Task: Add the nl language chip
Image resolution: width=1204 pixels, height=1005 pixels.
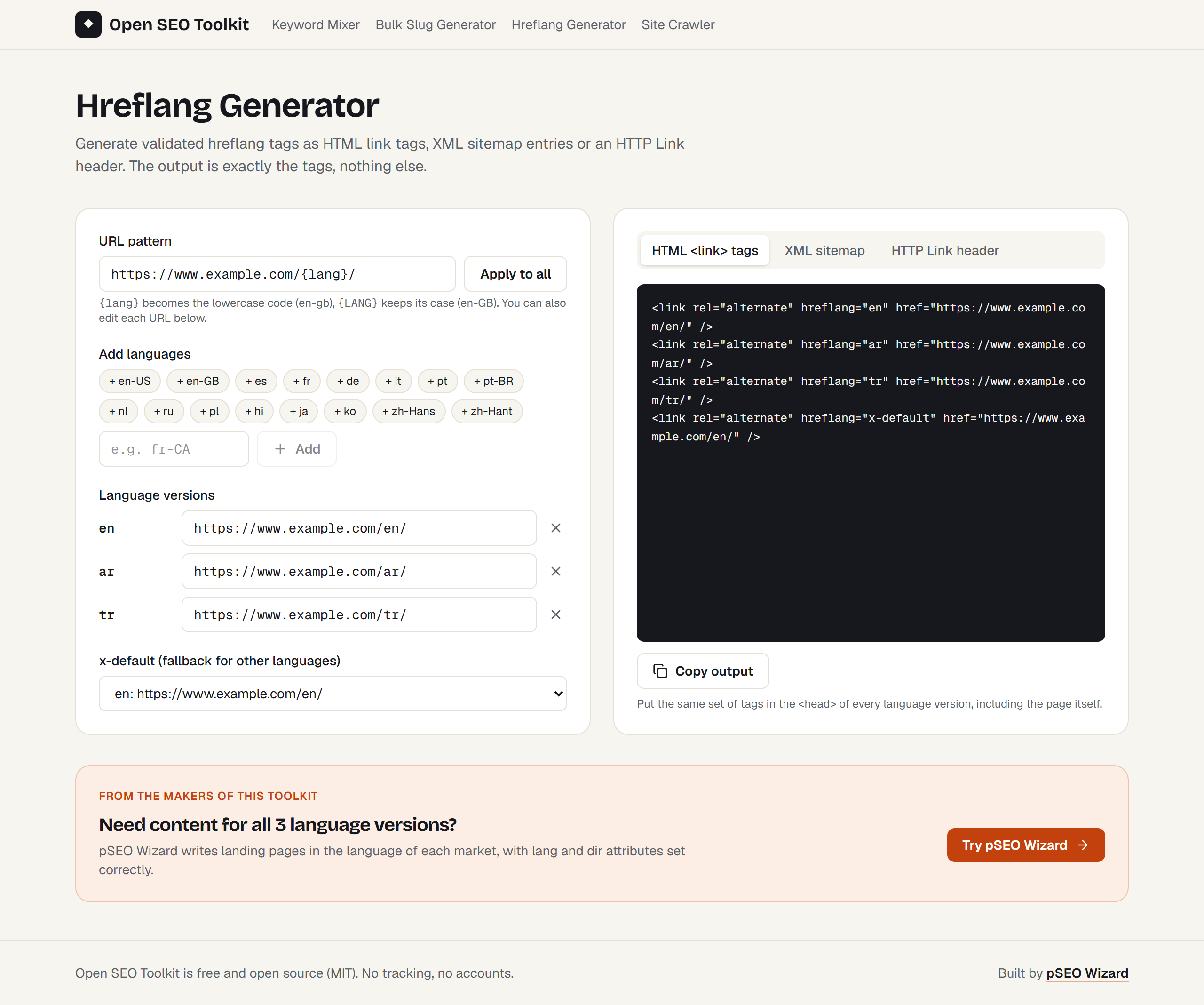Action: (118, 411)
